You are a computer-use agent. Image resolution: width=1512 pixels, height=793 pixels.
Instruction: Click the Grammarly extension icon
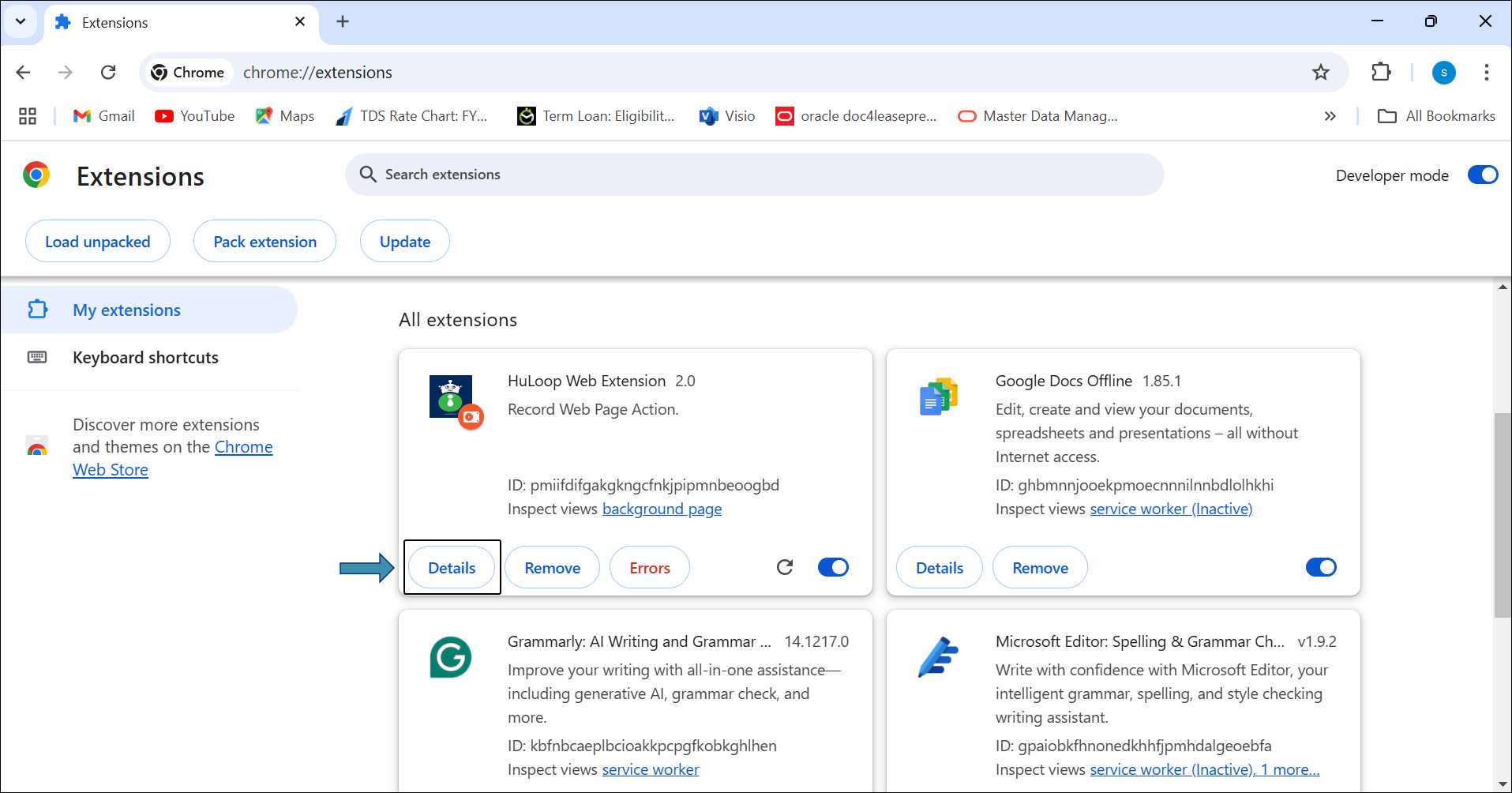[x=451, y=657]
